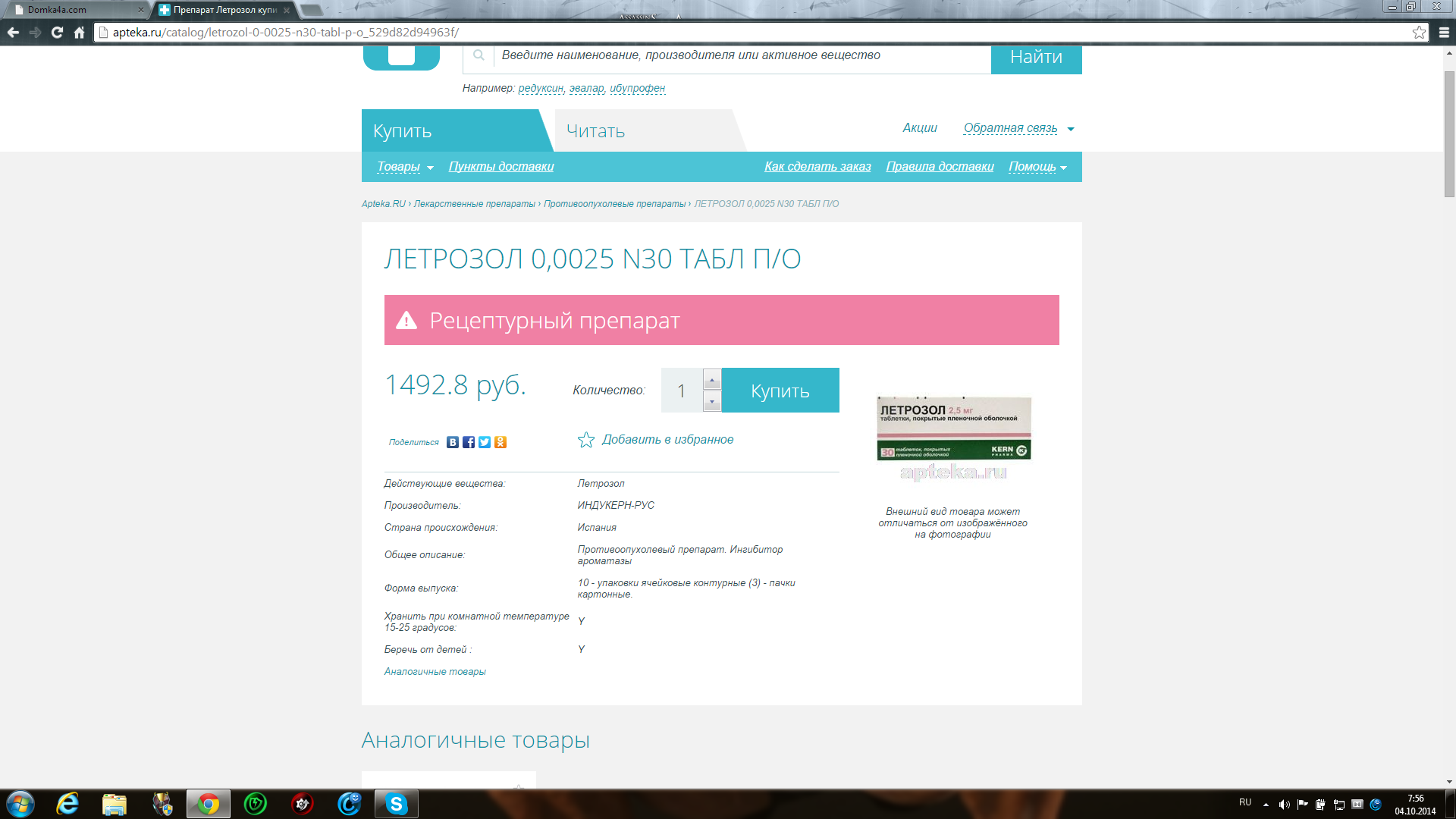Open the green shield app on the taskbar
Screen dimensions: 1456x819
tap(256, 804)
